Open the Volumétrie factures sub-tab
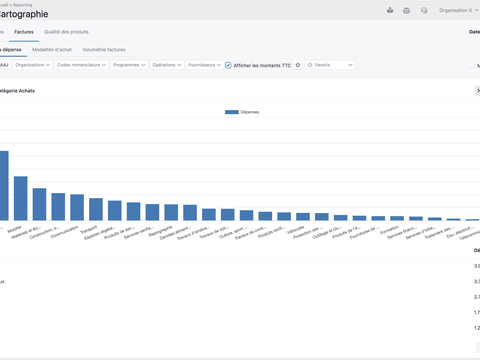This screenshot has width=480, height=360. (104, 50)
